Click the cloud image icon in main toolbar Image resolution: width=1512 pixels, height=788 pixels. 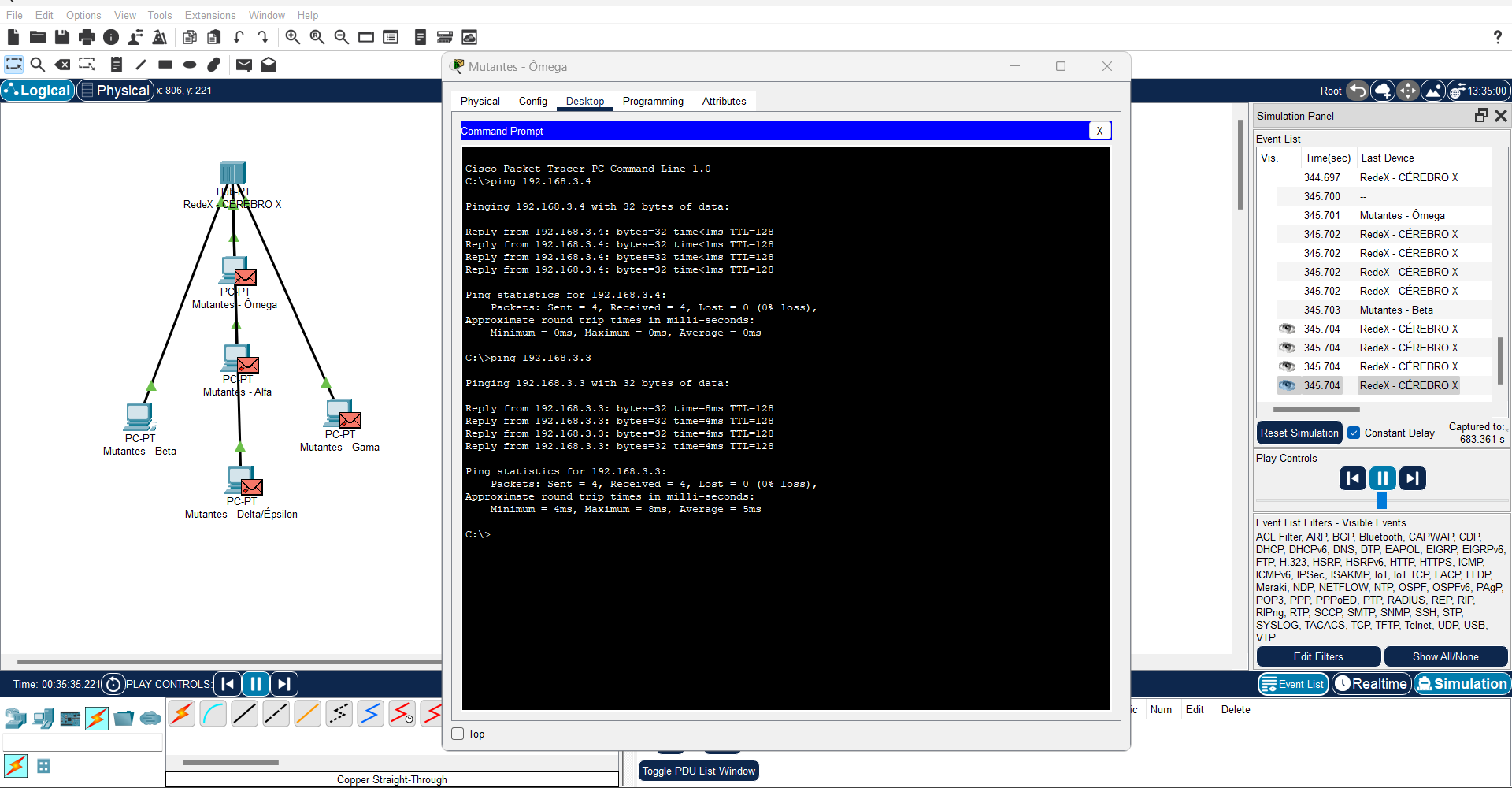[469, 37]
